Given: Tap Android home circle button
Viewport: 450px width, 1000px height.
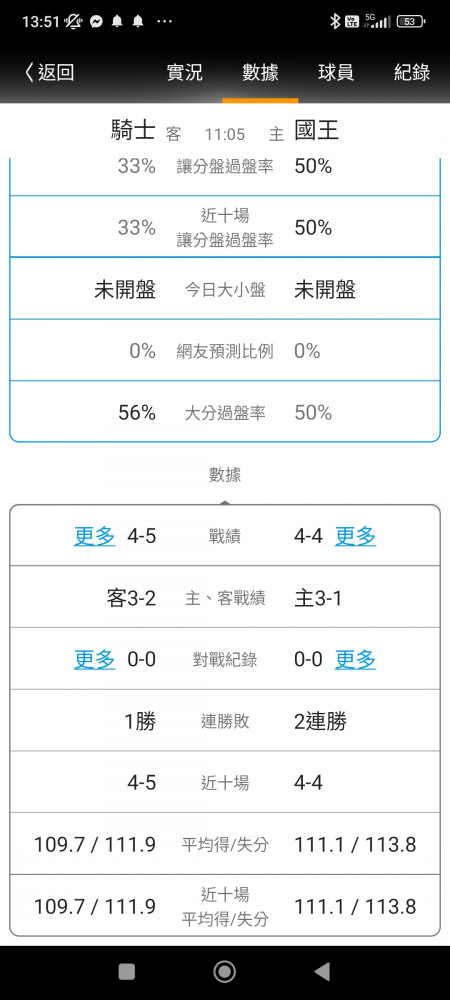Looking at the screenshot, I should click(224, 971).
